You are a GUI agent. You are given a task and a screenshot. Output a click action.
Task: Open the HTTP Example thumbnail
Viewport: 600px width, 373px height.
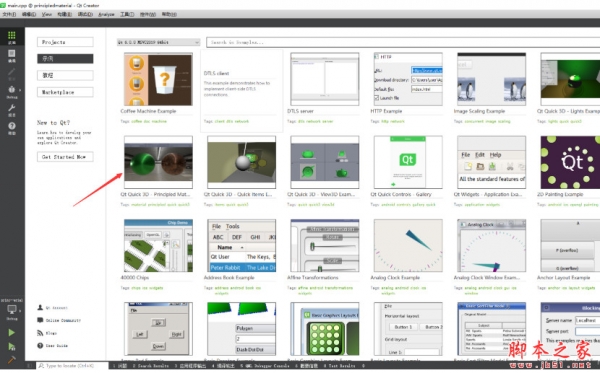point(408,79)
